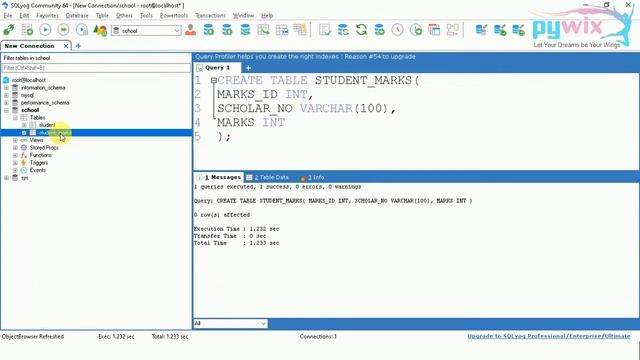Expand the Stored Procs node
Viewport: 640px width, 360px height.
(15, 147)
